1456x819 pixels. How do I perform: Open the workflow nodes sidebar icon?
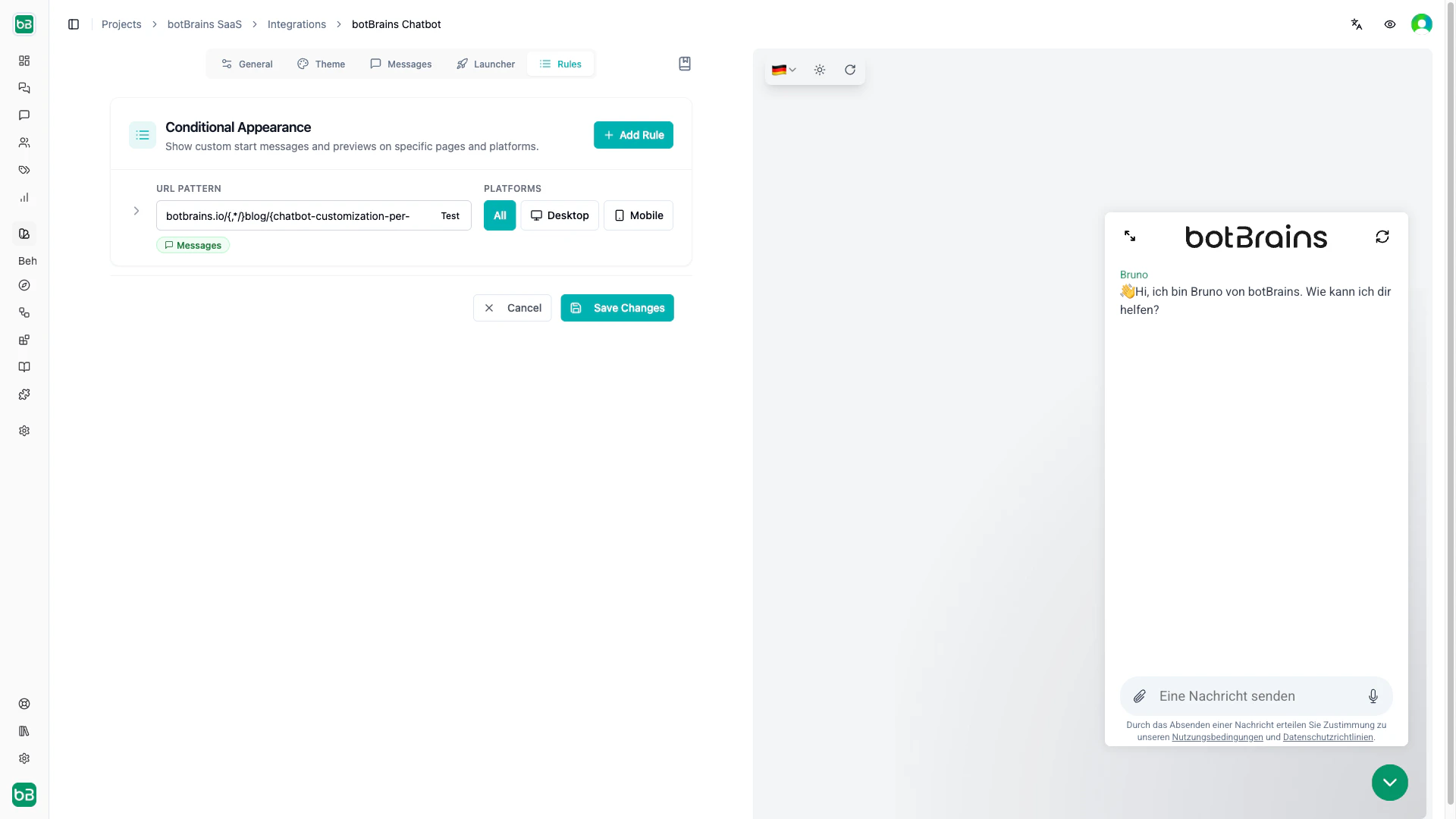pyautogui.click(x=24, y=312)
